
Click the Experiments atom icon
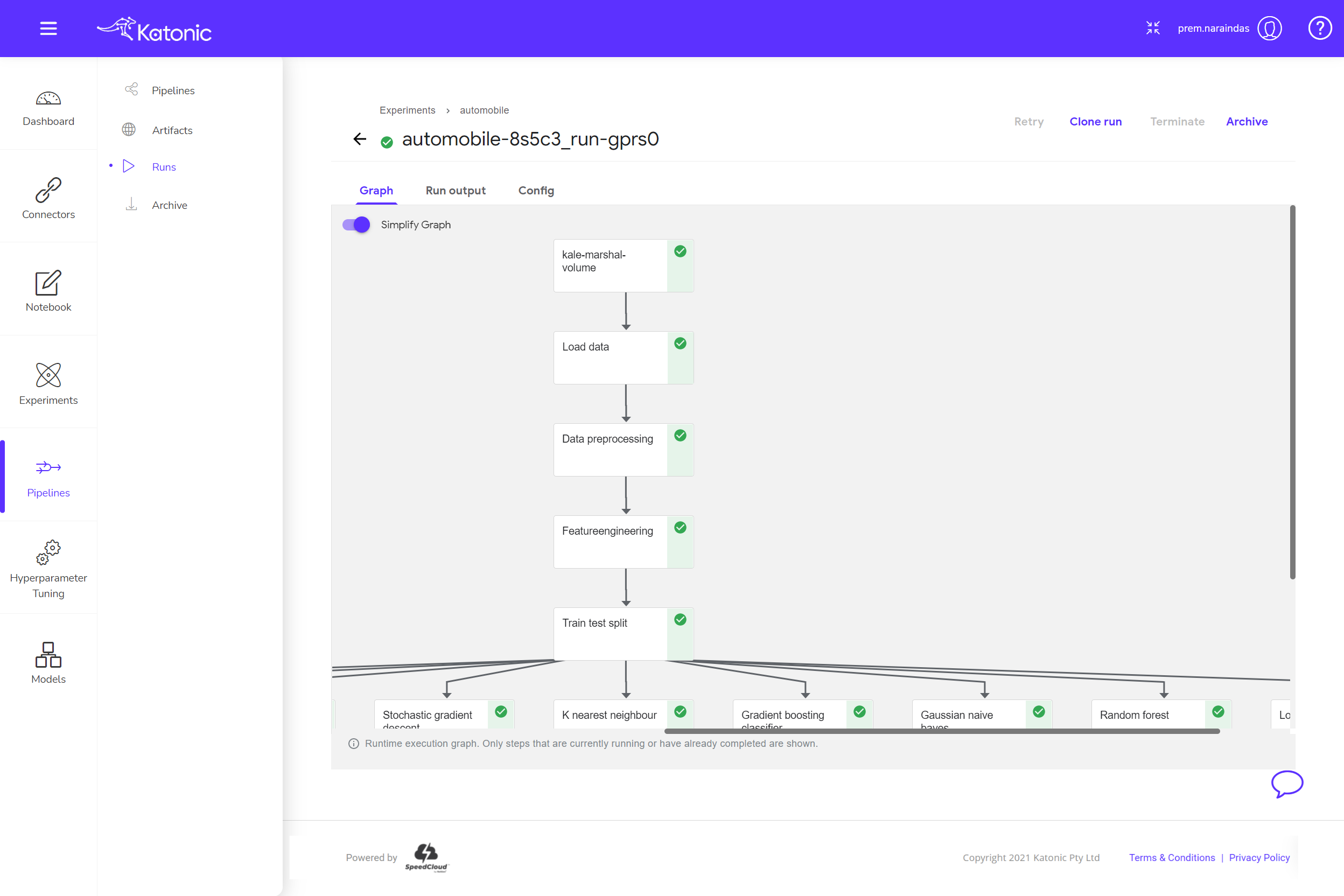(x=48, y=375)
